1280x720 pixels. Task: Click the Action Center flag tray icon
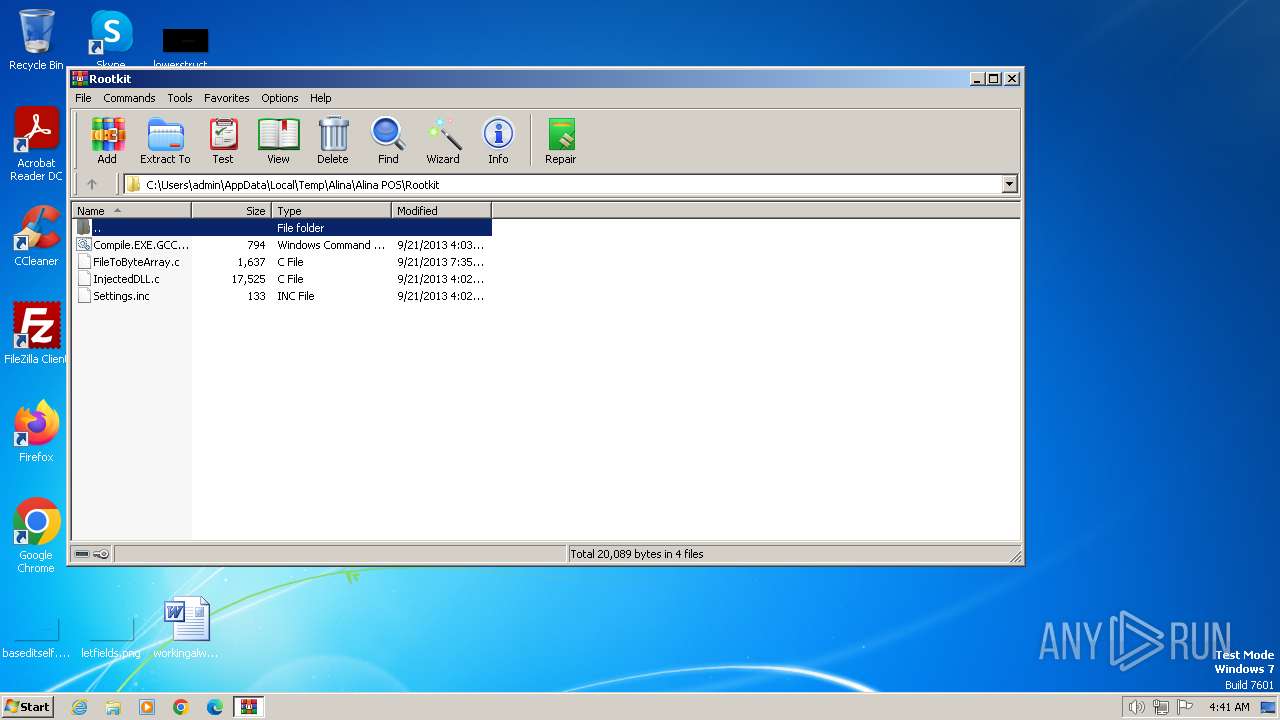tap(1185, 707)
